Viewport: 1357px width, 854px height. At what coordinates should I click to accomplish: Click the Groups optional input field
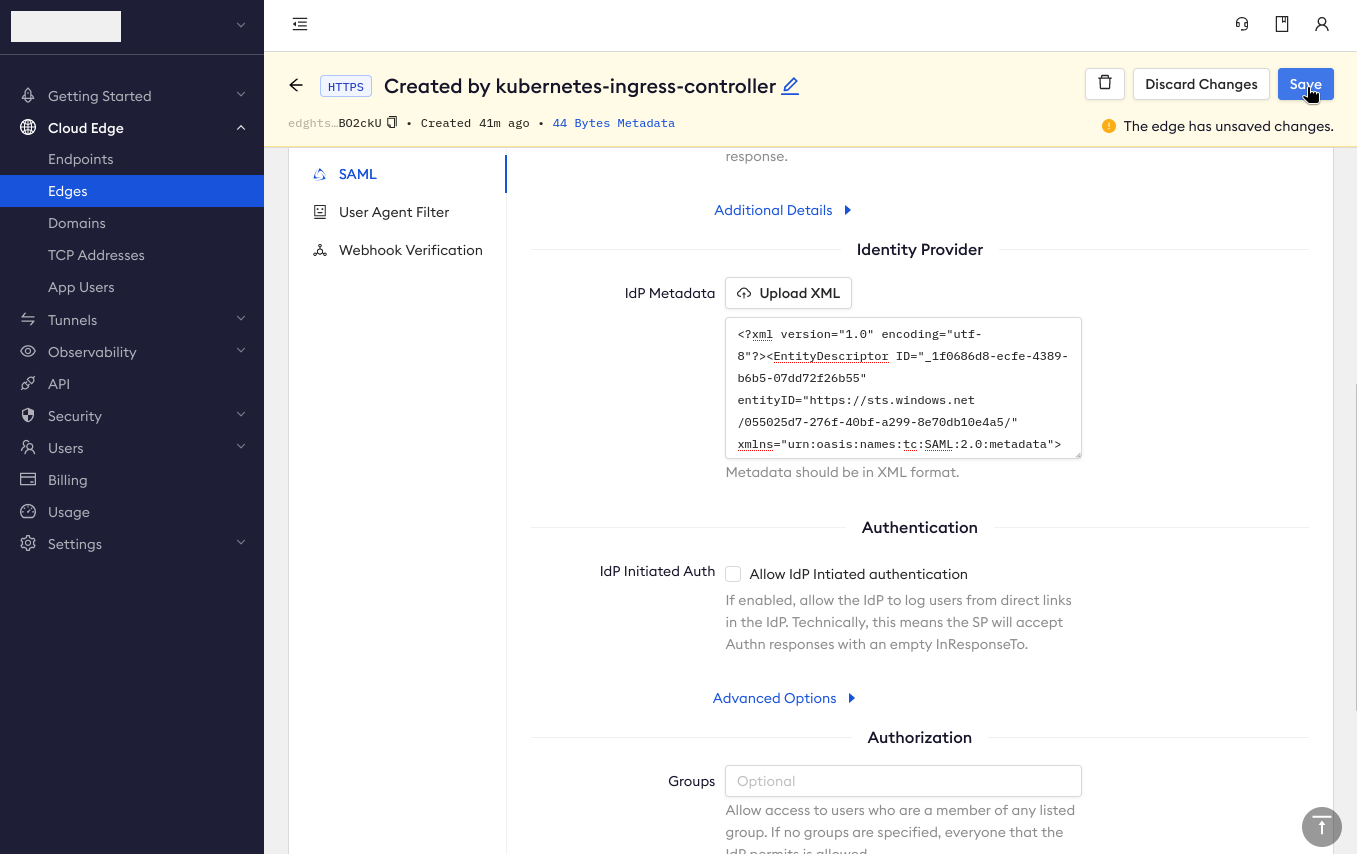(x=902, y=781)
